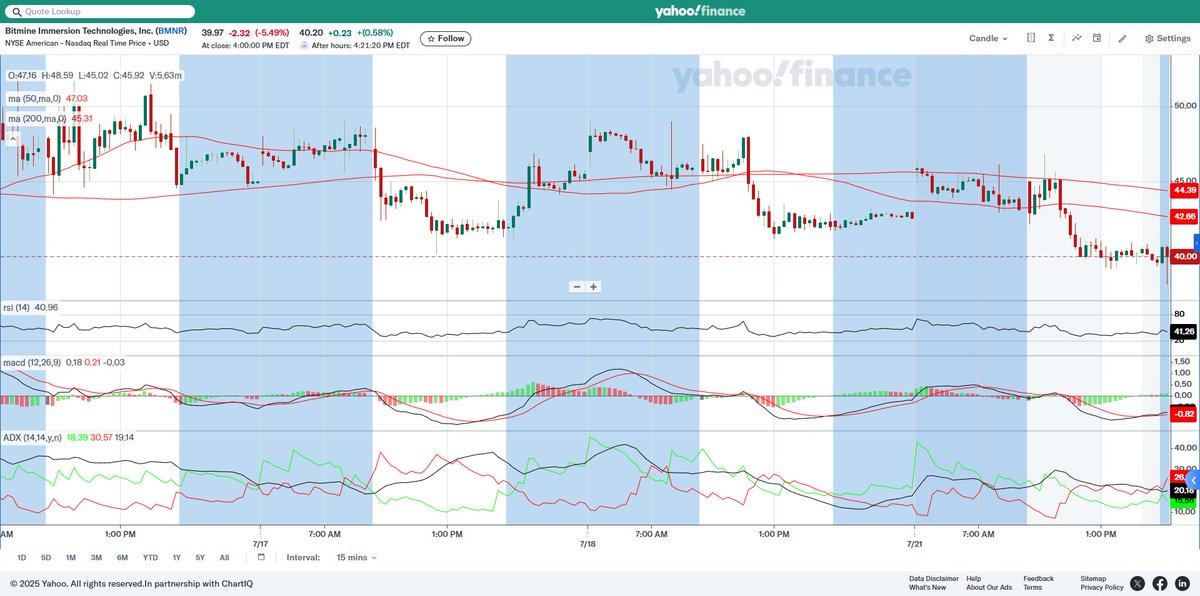The height and width of the screenshot is (596, 1200).
Task: Select the 5D range
Action: click(x=46, y=557)
